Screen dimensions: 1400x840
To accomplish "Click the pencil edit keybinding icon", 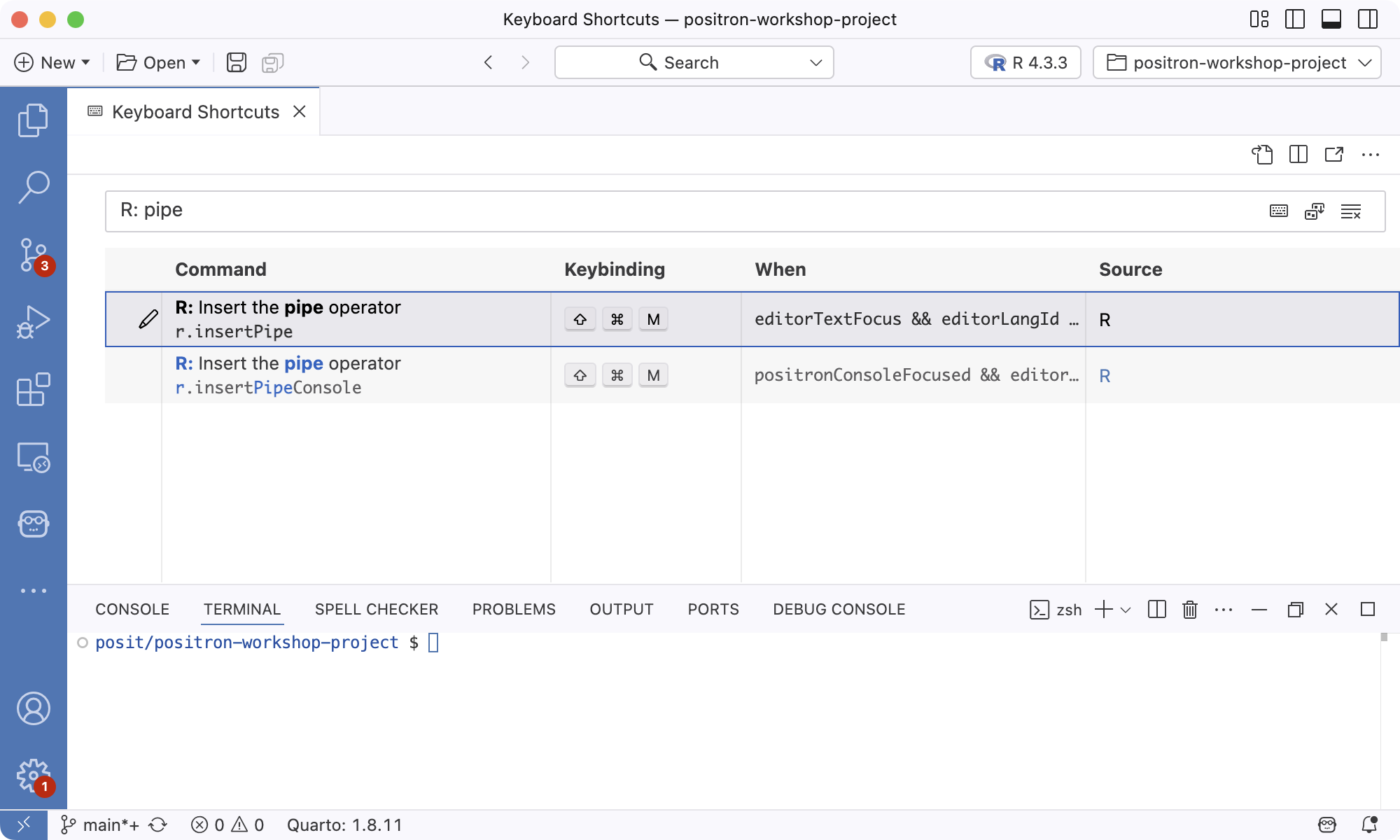I will [x=148, y=319].
